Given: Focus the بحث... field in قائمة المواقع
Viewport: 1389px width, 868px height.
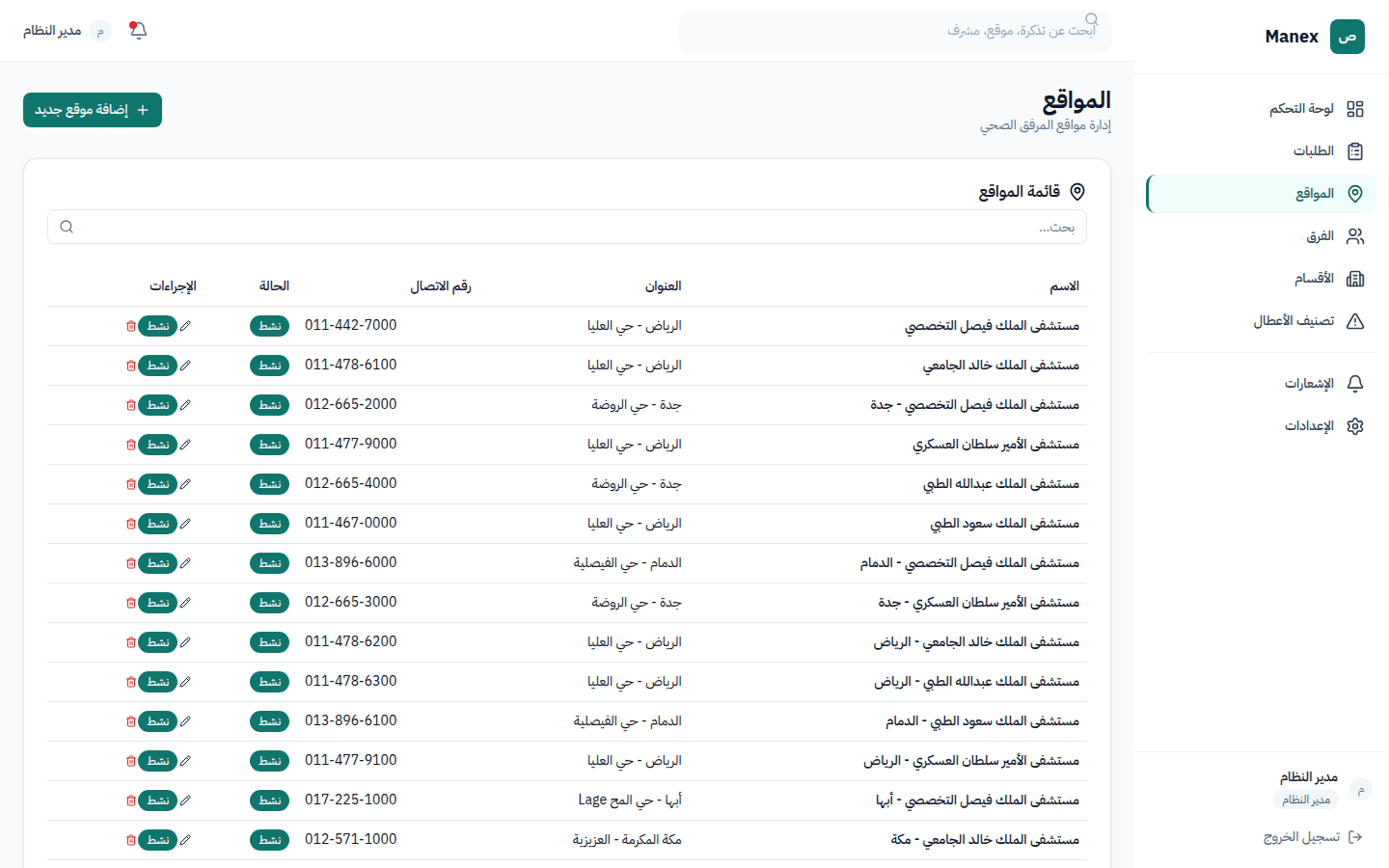Looking at the screenshot, I should pyautogui.click(x=567, y=227).
